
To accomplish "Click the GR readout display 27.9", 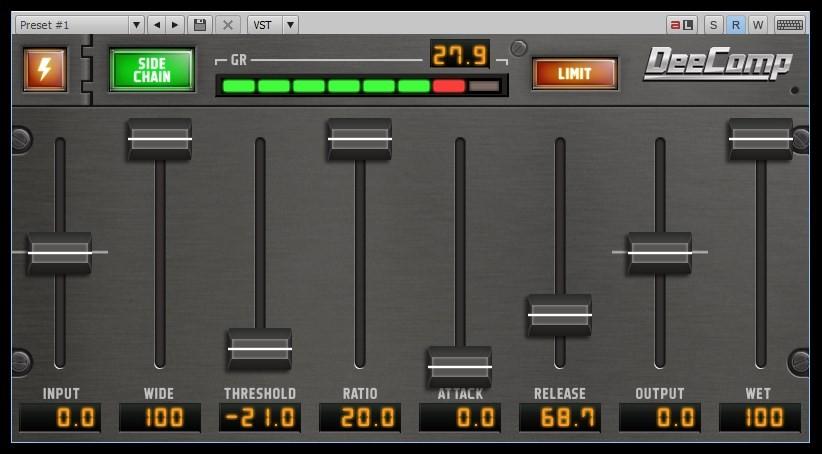I will coord(460,54).
